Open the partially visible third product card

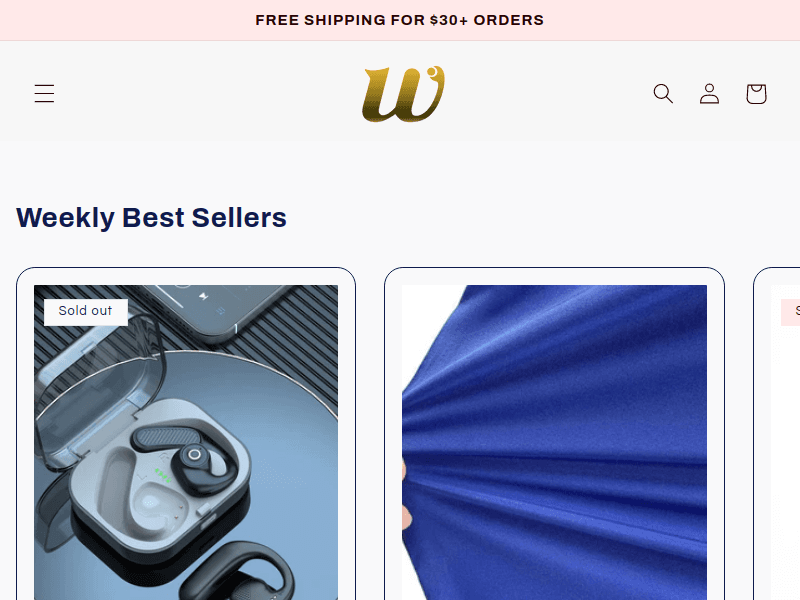(777, 434)
